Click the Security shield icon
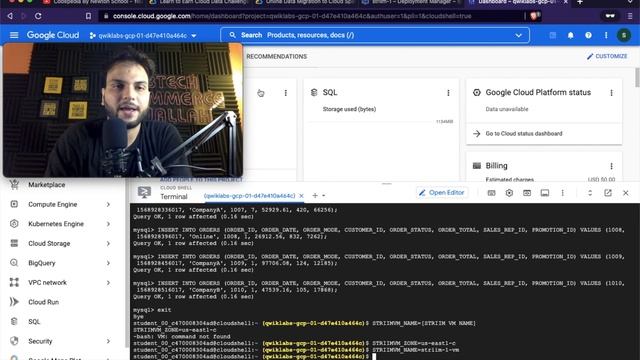The height and width of the screenshot is (360, 640). click(14, 341)
